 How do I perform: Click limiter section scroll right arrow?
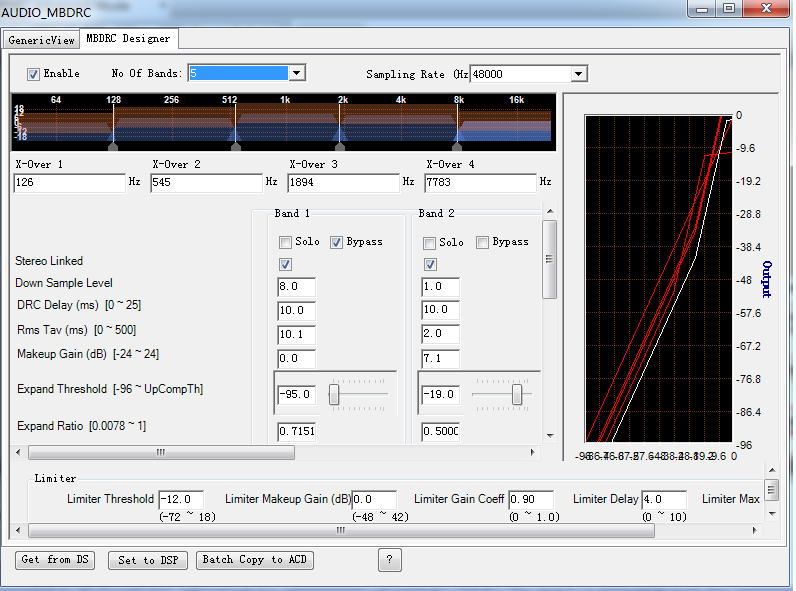click(x=755, y=531)
